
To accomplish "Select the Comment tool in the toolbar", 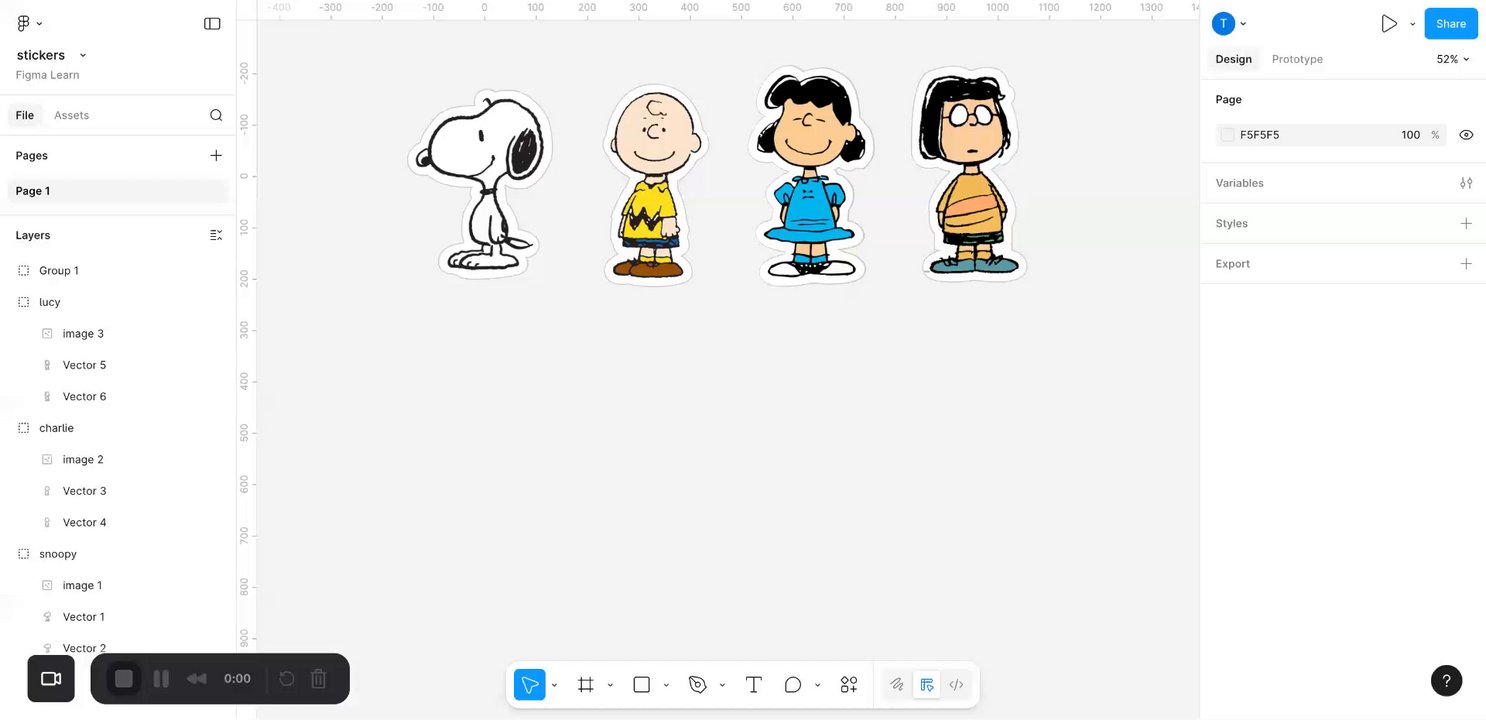I will point(793,685).
